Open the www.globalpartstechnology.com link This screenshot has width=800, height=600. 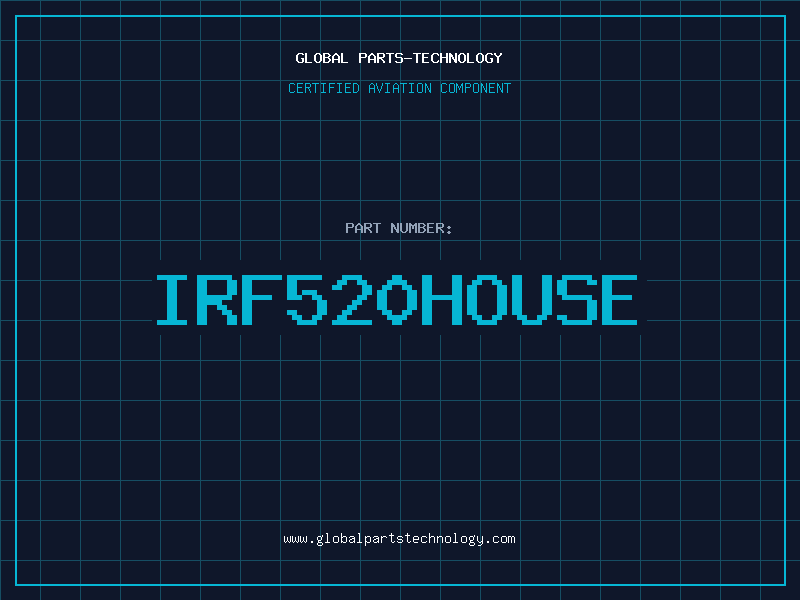[x=399, y=539]
